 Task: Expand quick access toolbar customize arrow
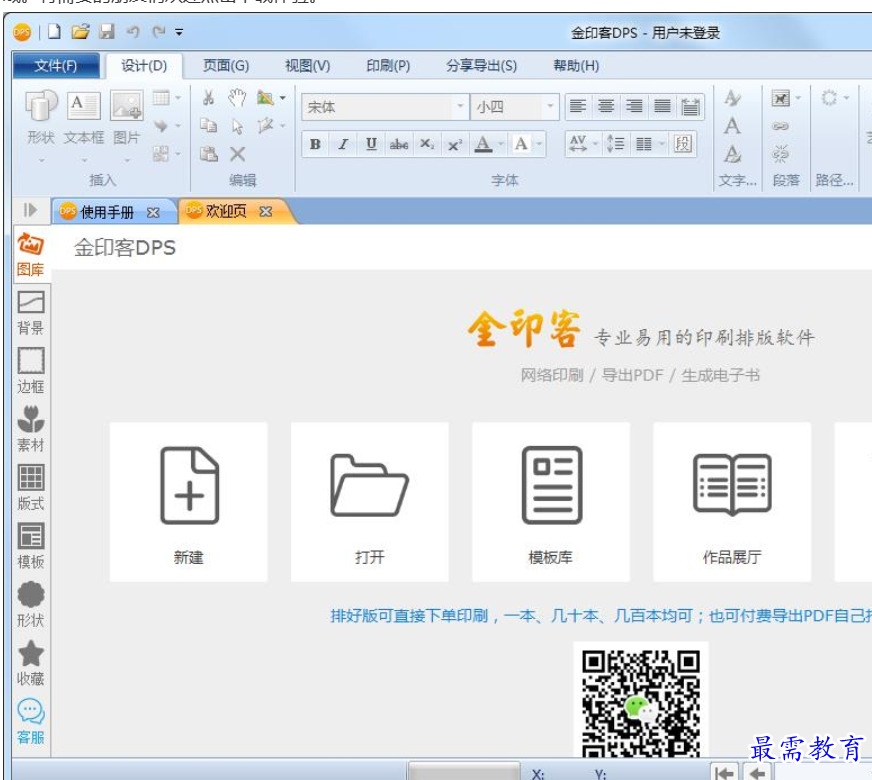click(x=179, y=32)
